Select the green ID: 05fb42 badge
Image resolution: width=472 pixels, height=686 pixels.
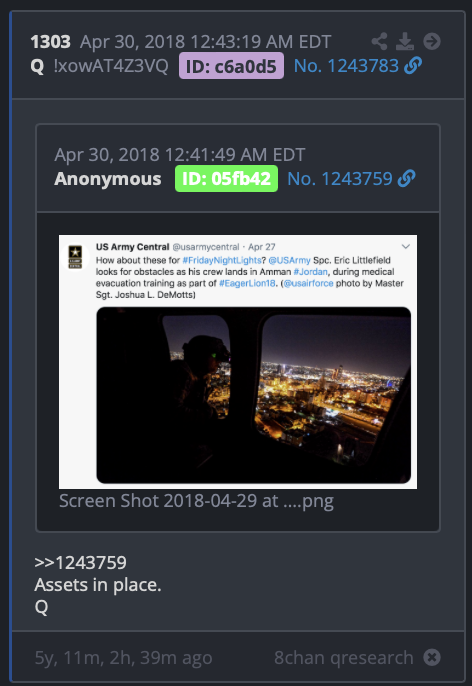(226, 178)
